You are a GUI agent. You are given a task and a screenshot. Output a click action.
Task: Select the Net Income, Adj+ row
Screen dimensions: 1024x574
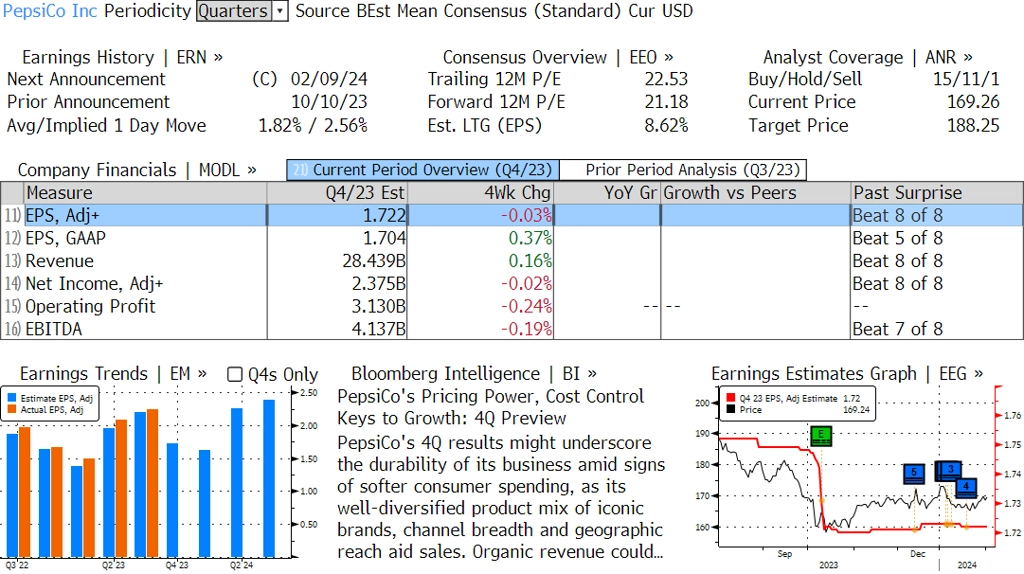512,284
